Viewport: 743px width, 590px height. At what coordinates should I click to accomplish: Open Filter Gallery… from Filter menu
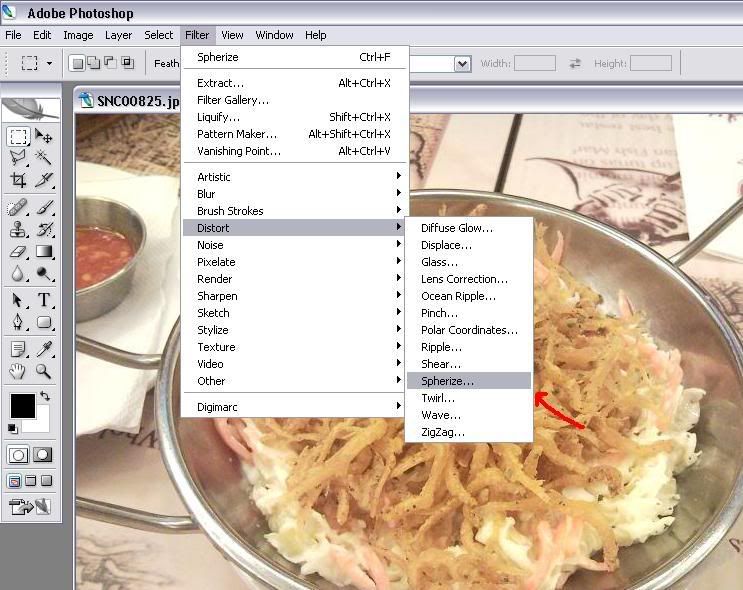pyautogui.click(x=295, y=100)
